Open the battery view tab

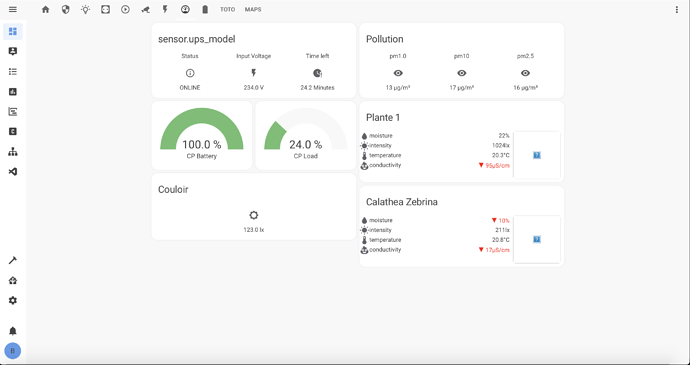205,9
